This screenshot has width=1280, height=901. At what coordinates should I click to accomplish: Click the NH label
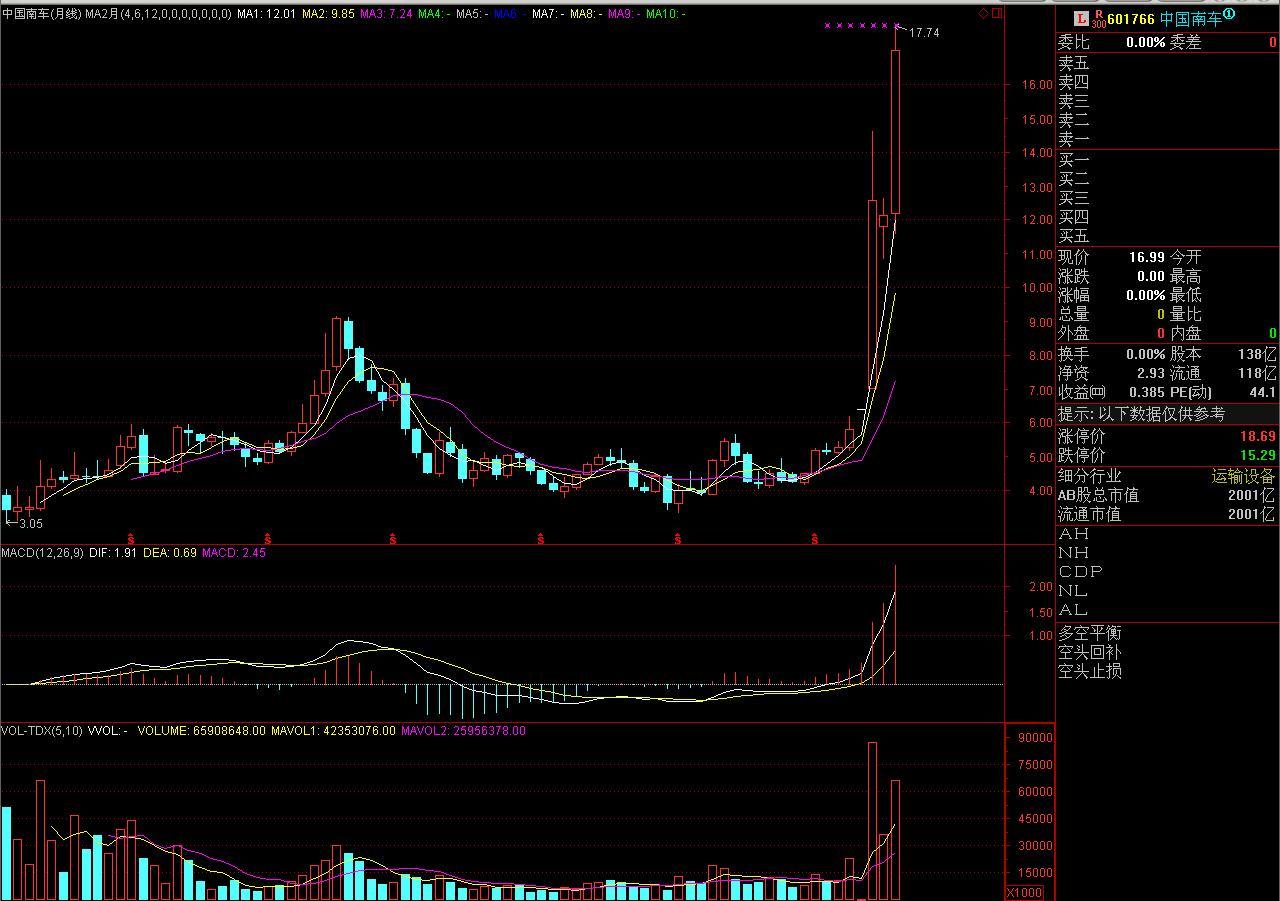click(1074, 553)
